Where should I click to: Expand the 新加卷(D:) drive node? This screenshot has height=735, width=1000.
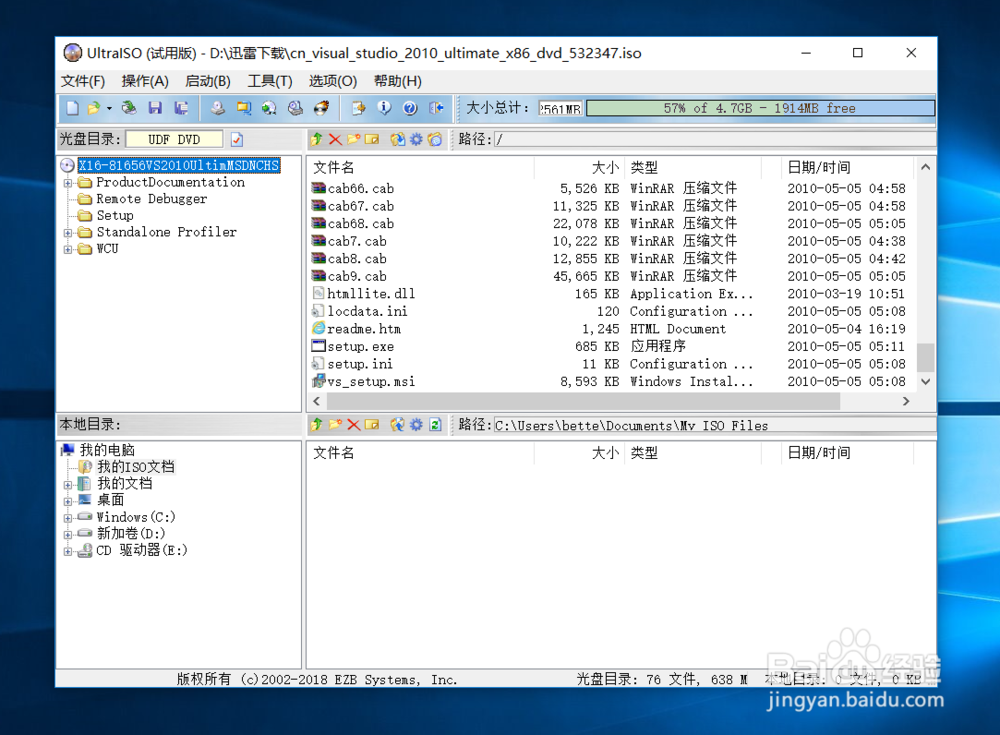tap(68, 535)
